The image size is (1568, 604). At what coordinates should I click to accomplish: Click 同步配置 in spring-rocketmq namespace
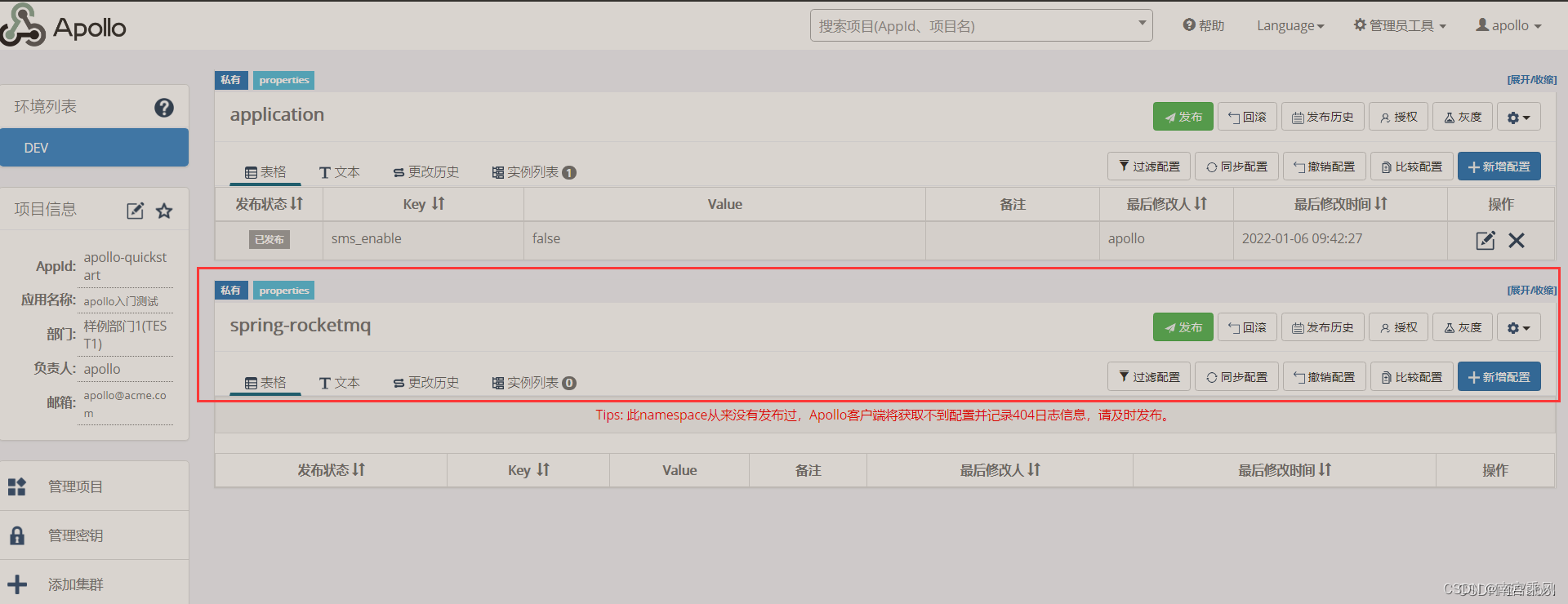pos(1236,377)
